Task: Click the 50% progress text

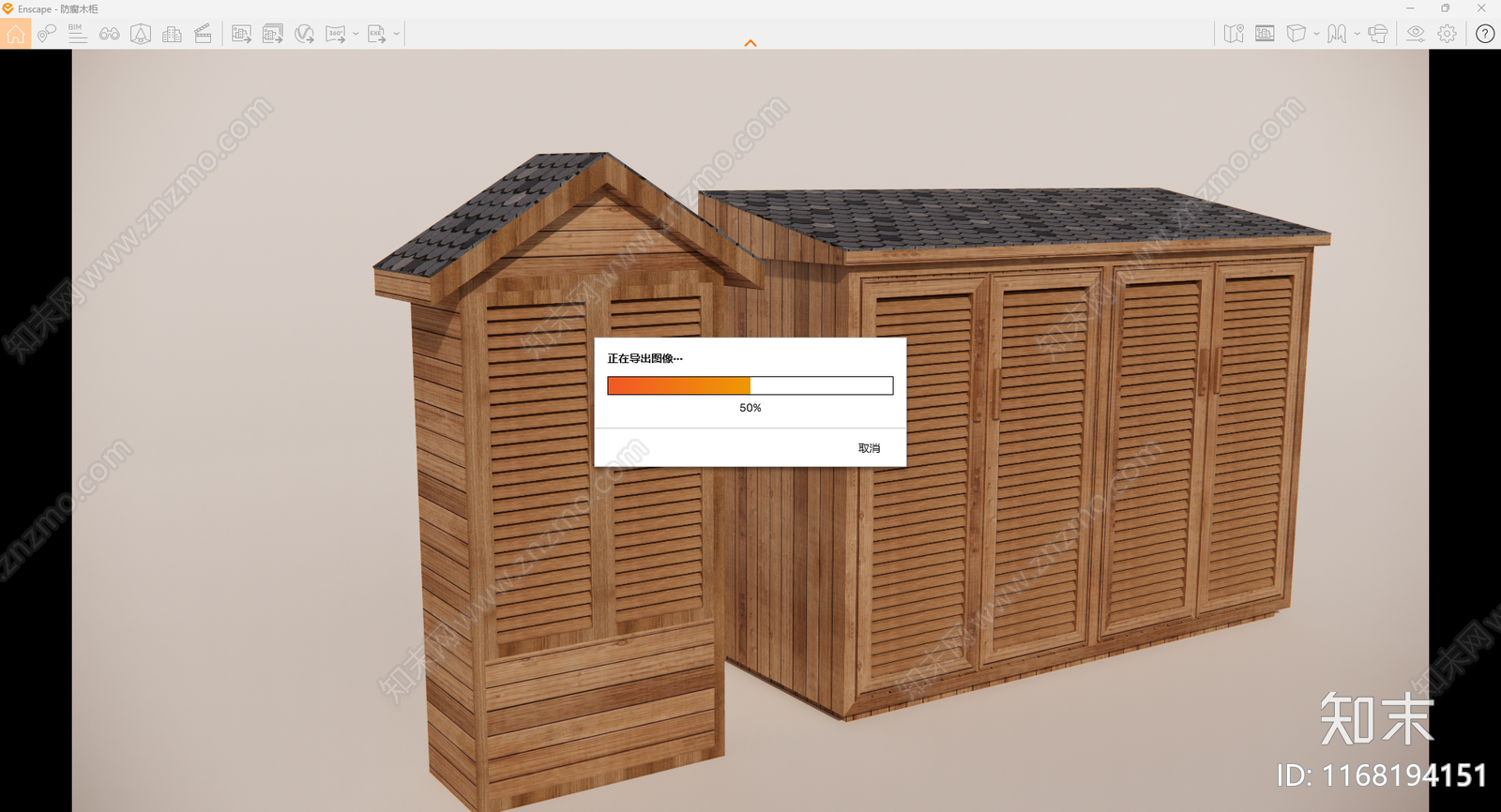Action: coord(750,408)
